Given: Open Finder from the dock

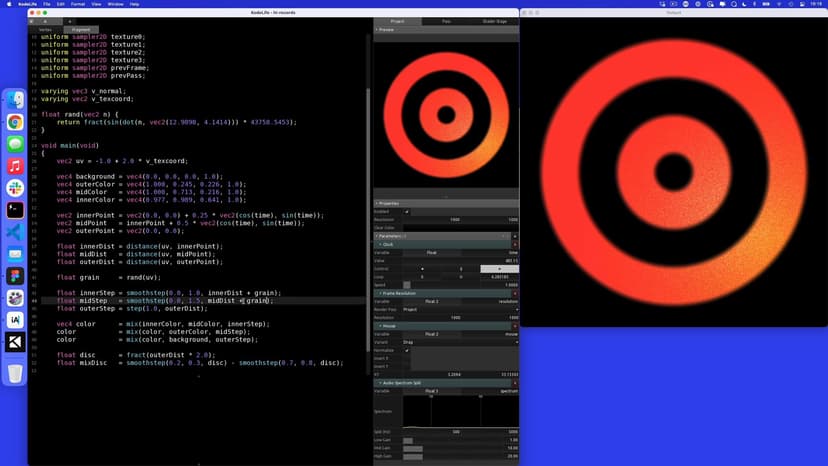Looking at the screenshot, I should (x=15, y=101).
